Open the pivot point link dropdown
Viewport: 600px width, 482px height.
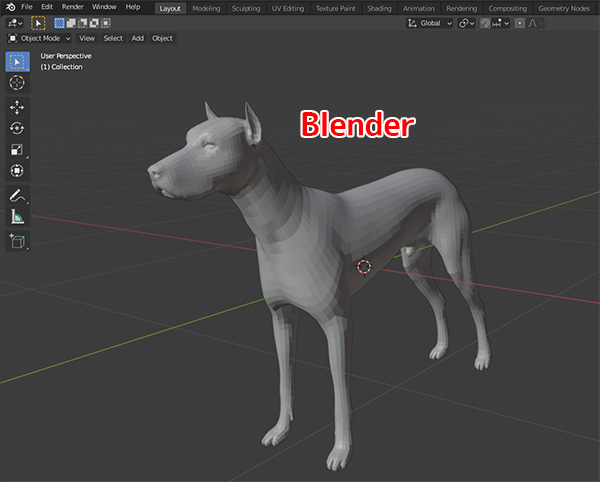[467, 23]
